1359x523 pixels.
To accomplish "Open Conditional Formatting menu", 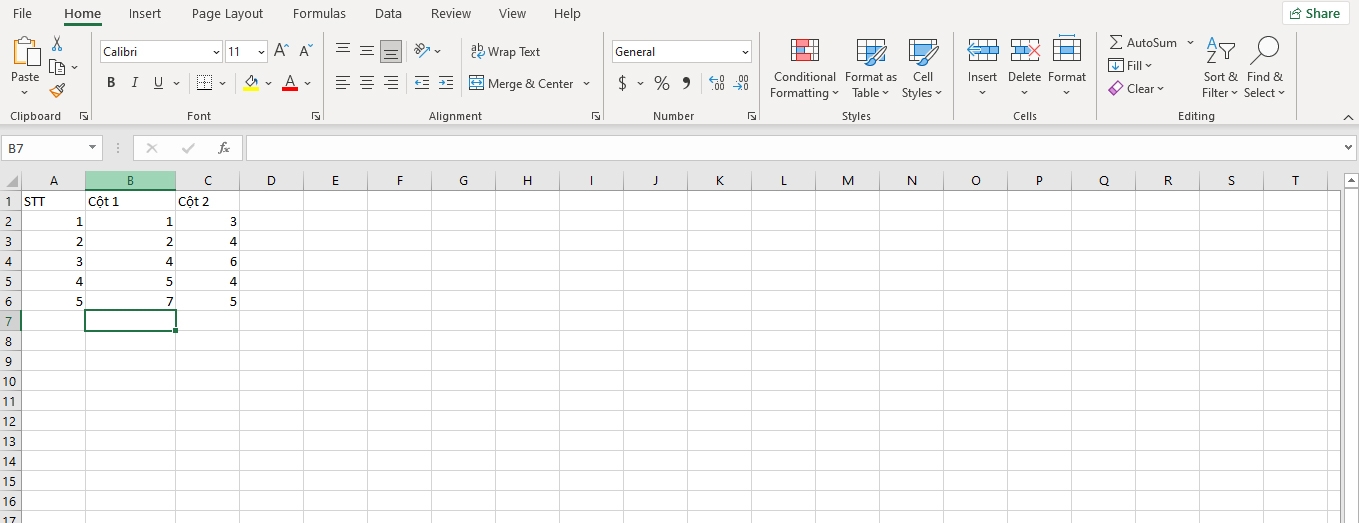I will (x=804, y=69).
